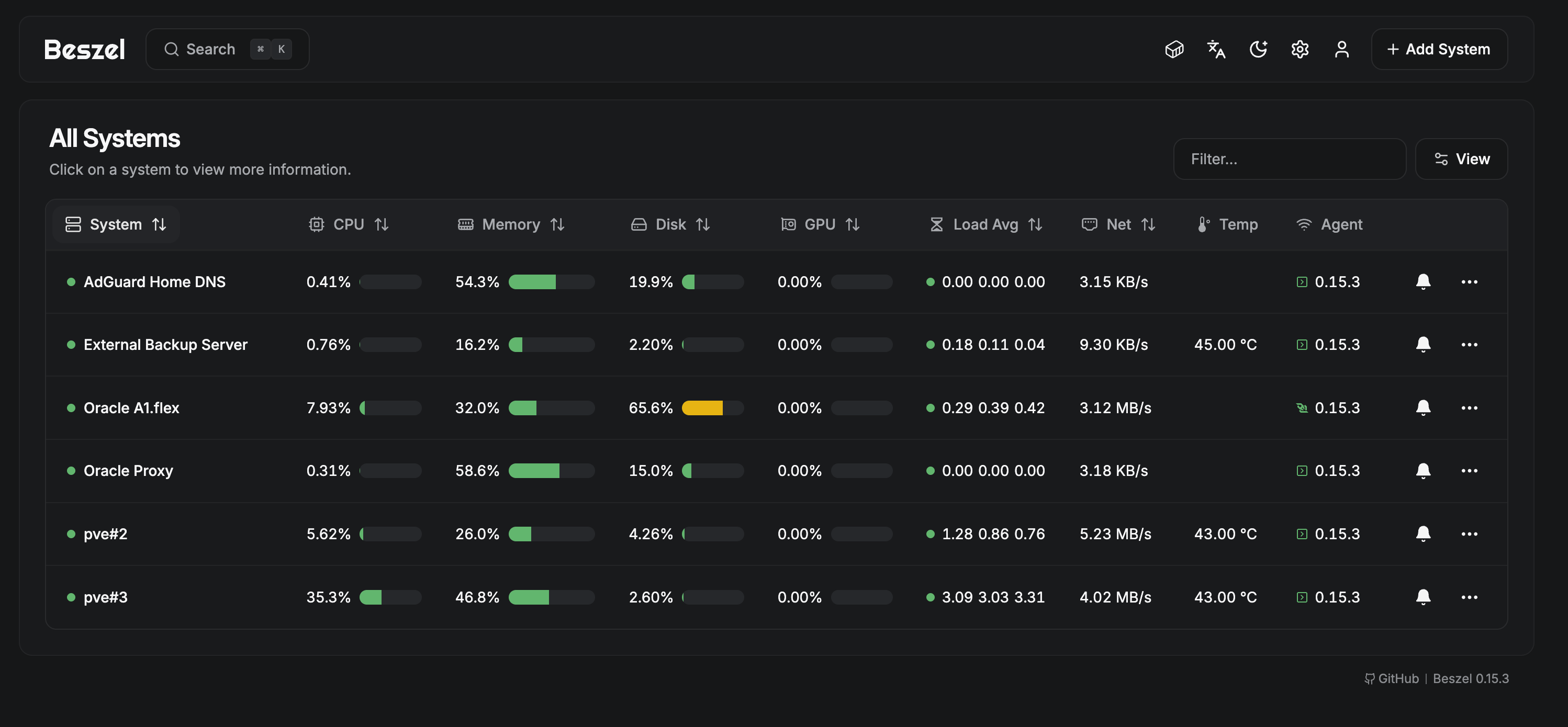Open the ellipsis menu for External Backup Server
Viewport: 1568px width, 727px height.
[x=1471, y=344]
